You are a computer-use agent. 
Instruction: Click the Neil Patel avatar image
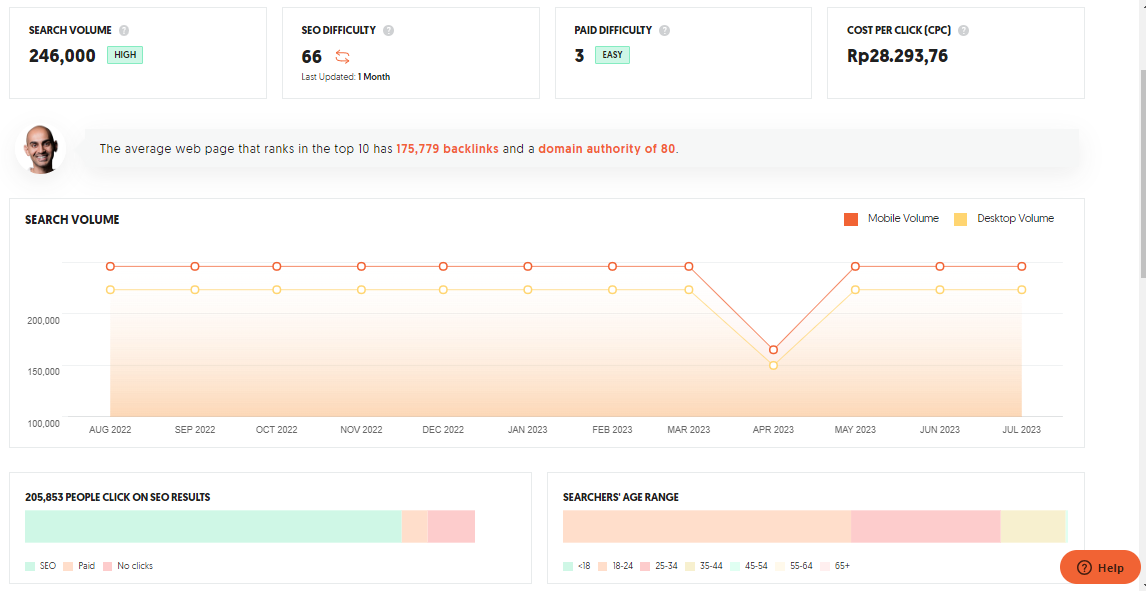(x=40, y=149)
